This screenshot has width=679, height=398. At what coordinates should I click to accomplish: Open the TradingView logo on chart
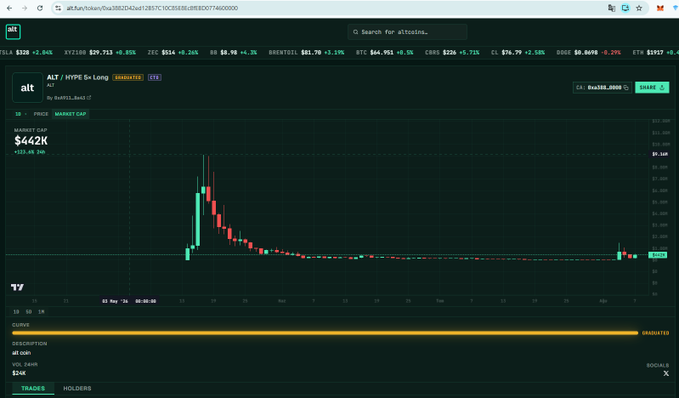point(17,287)
